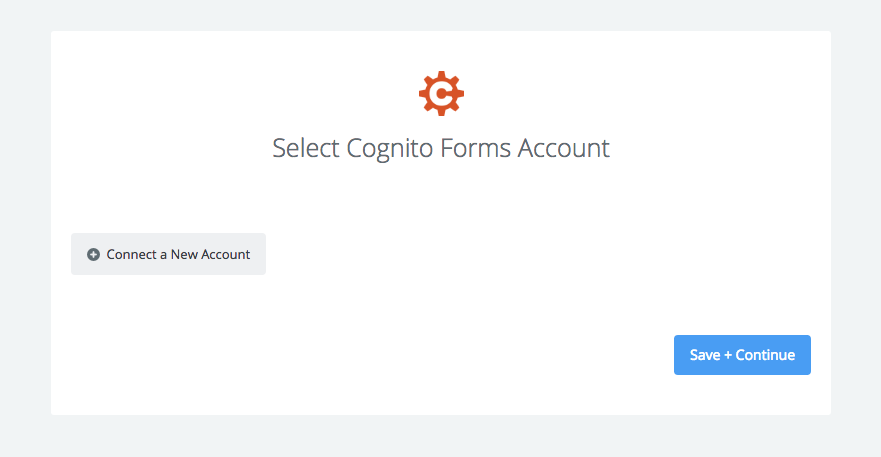Click the gray margin below the white card
This screenshot has width=881, height=457.
[441, 436]
